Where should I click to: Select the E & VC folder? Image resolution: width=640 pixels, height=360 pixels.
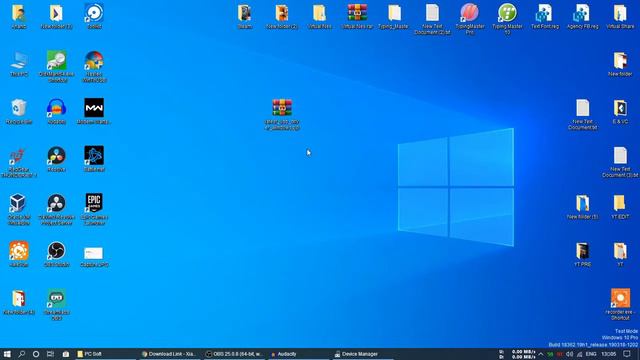click(620, 111)
